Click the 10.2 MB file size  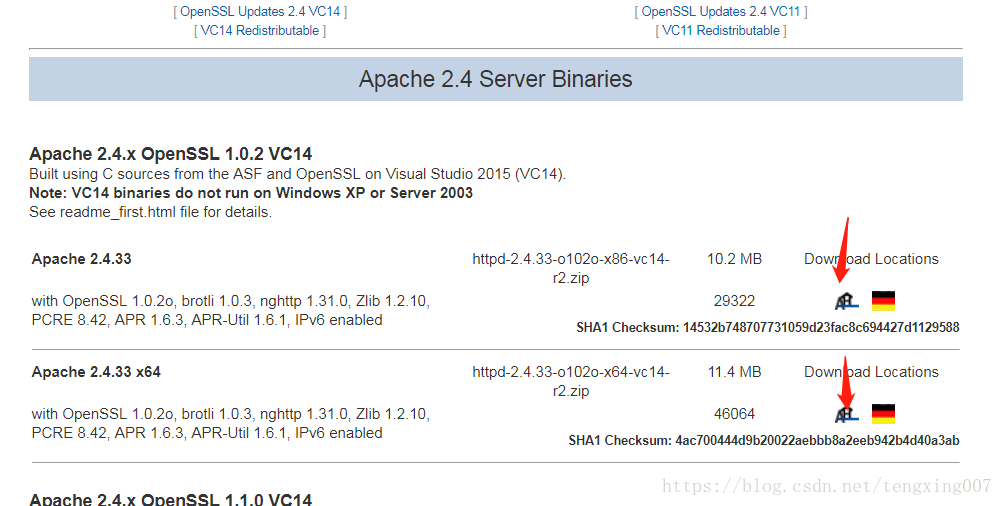tap(734, 259)
